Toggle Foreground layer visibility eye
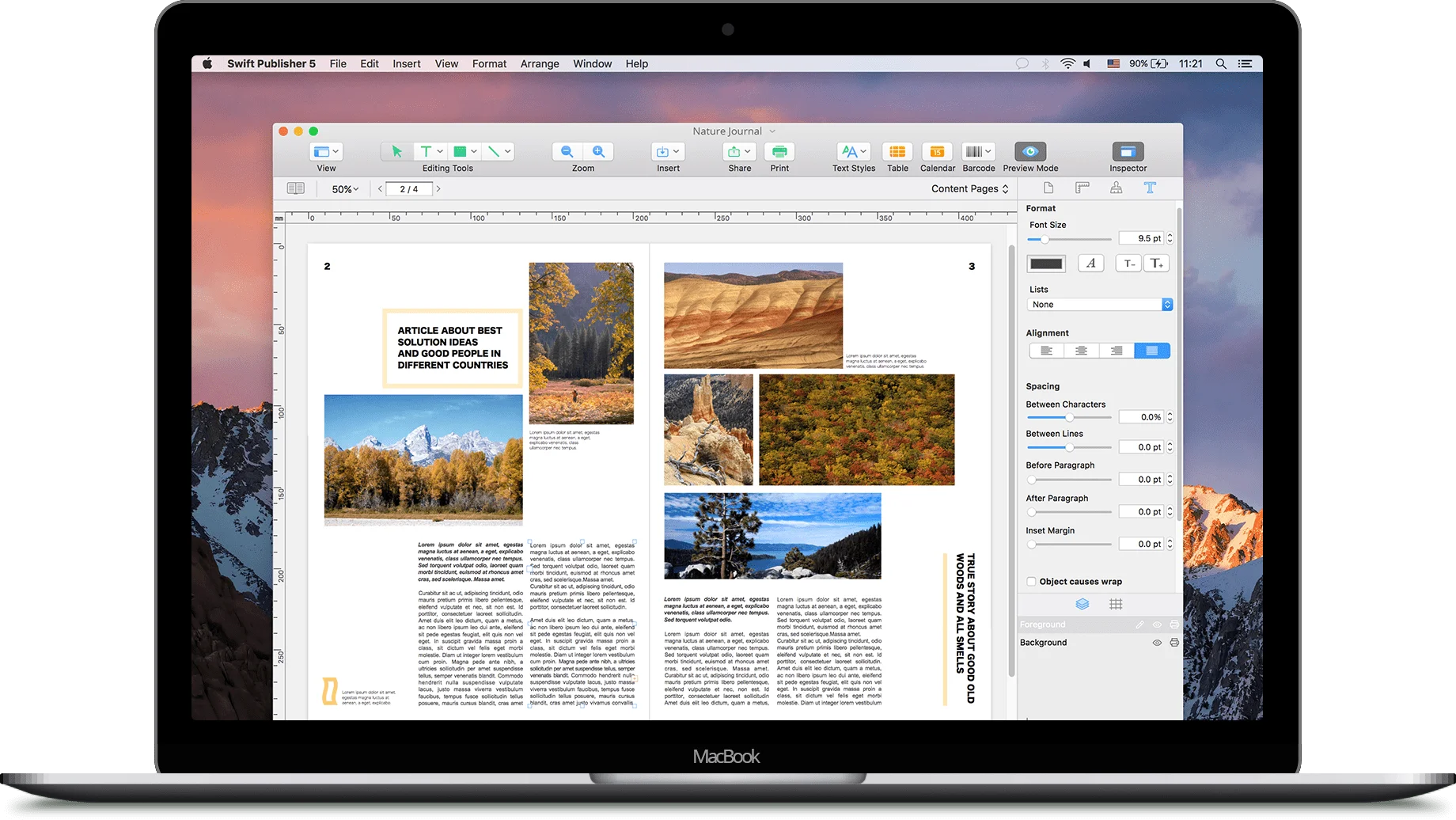 (x=1157, y=624)
